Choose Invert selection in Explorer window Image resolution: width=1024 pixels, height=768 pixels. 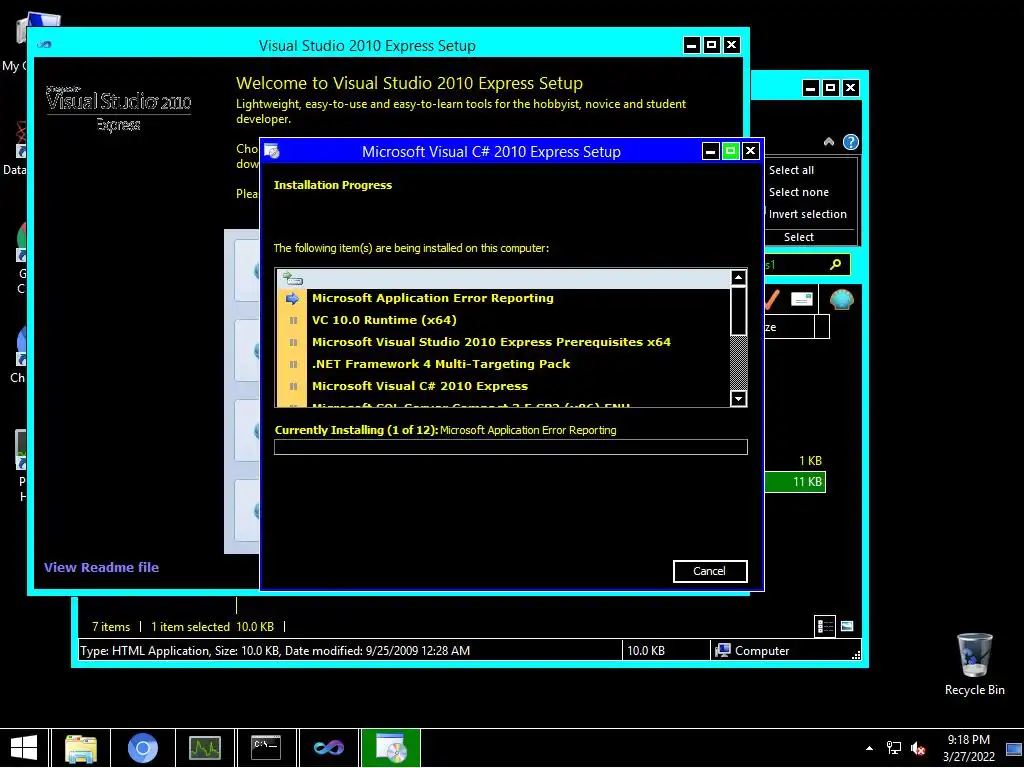click(808, 214)
